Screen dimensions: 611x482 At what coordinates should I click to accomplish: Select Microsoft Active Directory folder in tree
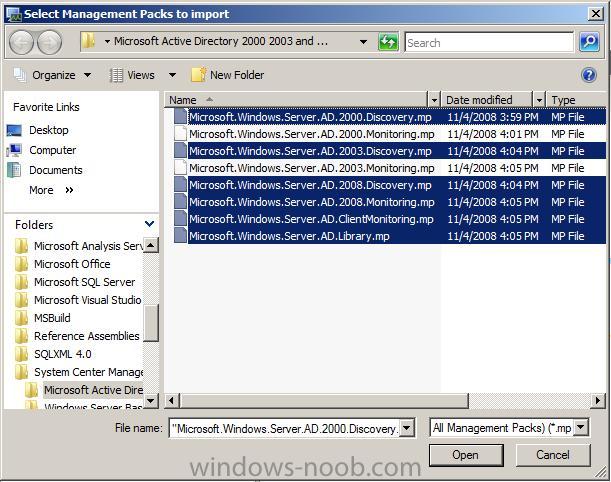[x=93, y=390]
